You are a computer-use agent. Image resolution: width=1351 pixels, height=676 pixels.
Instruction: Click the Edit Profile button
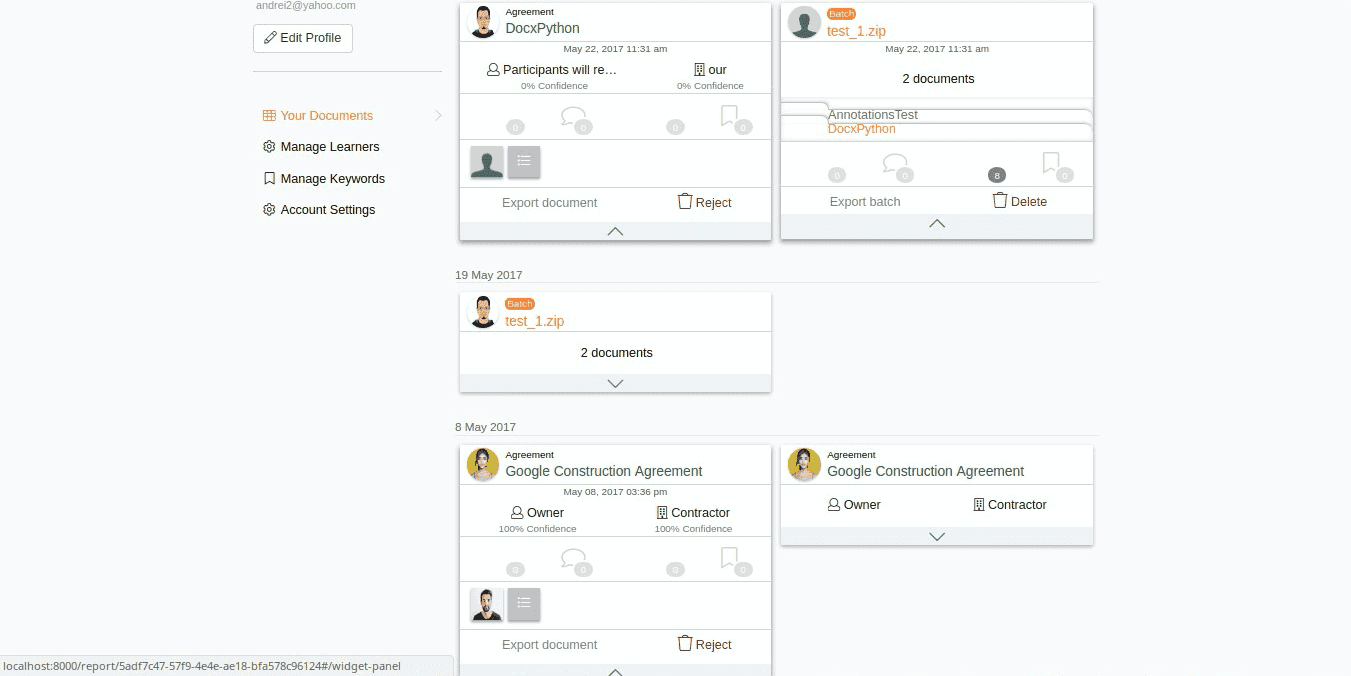[303, 38]
